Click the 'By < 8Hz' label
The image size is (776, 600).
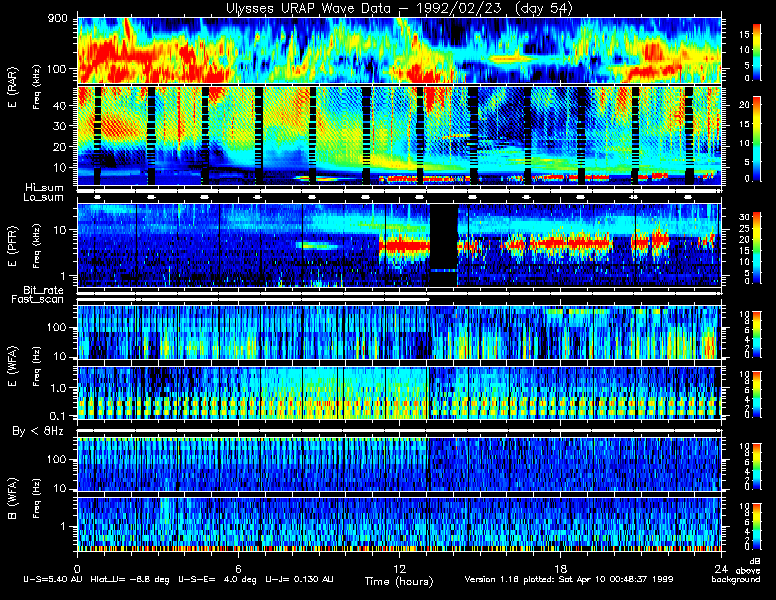(38, 431)
